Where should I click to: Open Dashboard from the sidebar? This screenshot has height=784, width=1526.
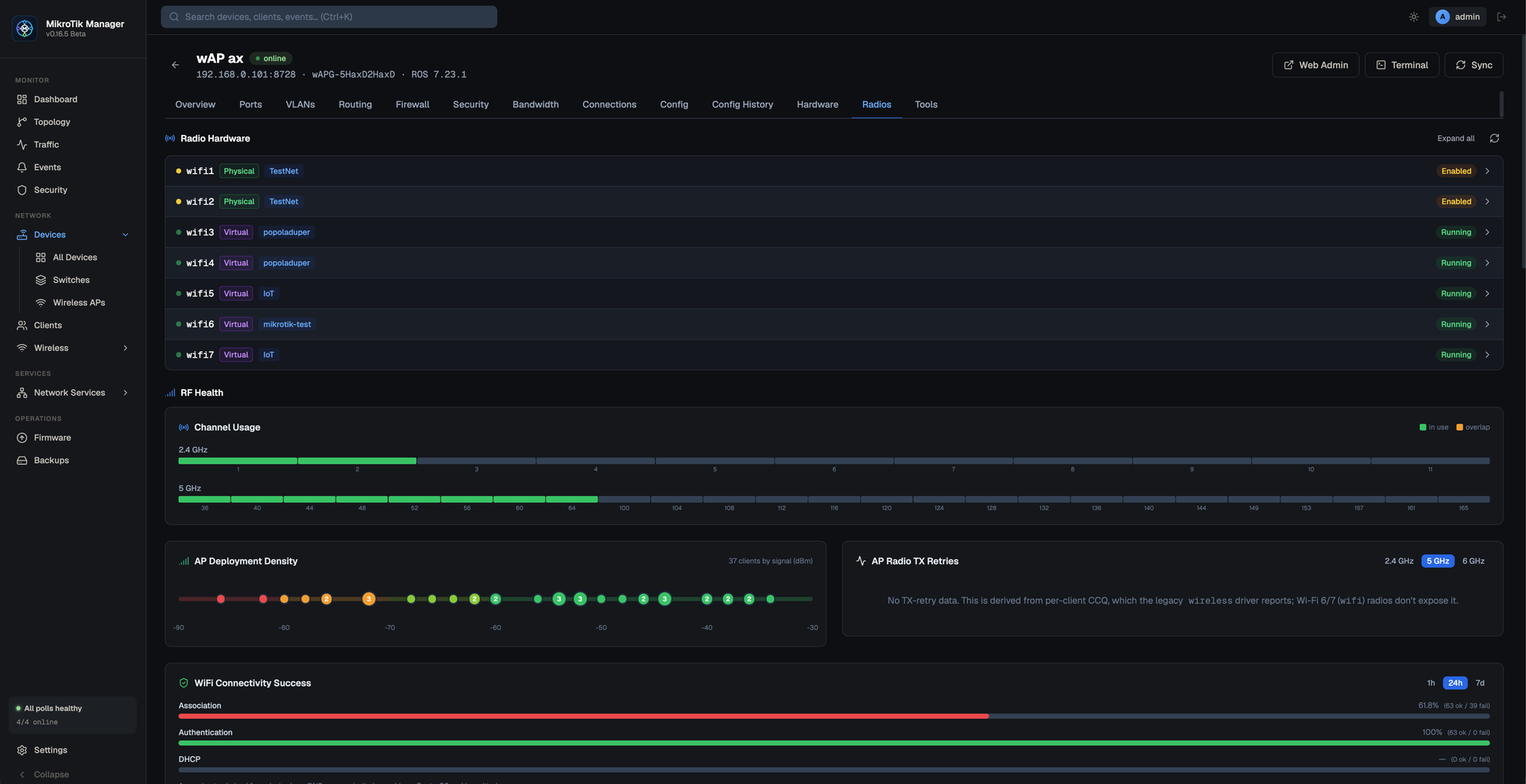pos(56,99)
